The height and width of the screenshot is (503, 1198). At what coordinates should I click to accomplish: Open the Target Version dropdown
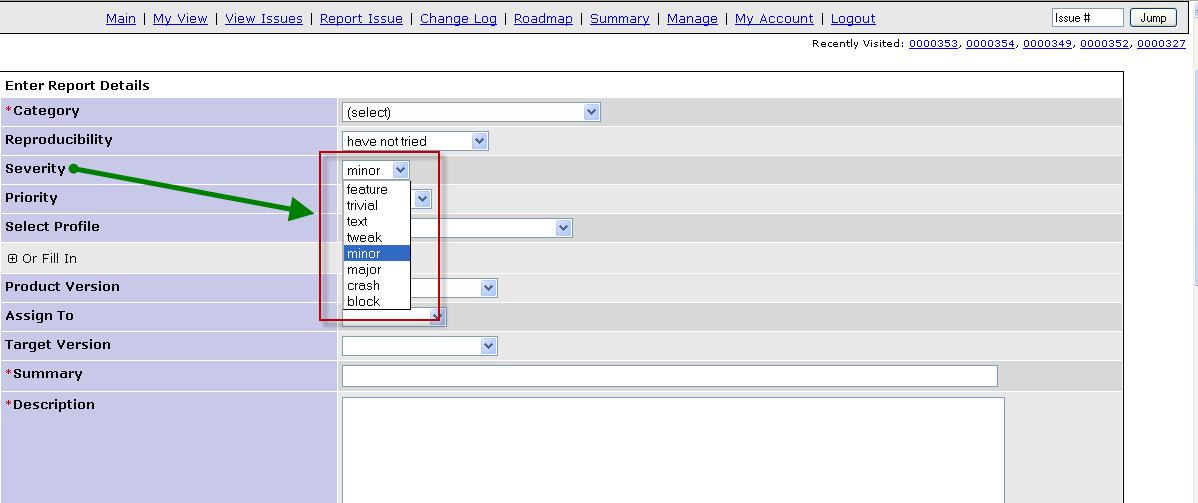419,346
